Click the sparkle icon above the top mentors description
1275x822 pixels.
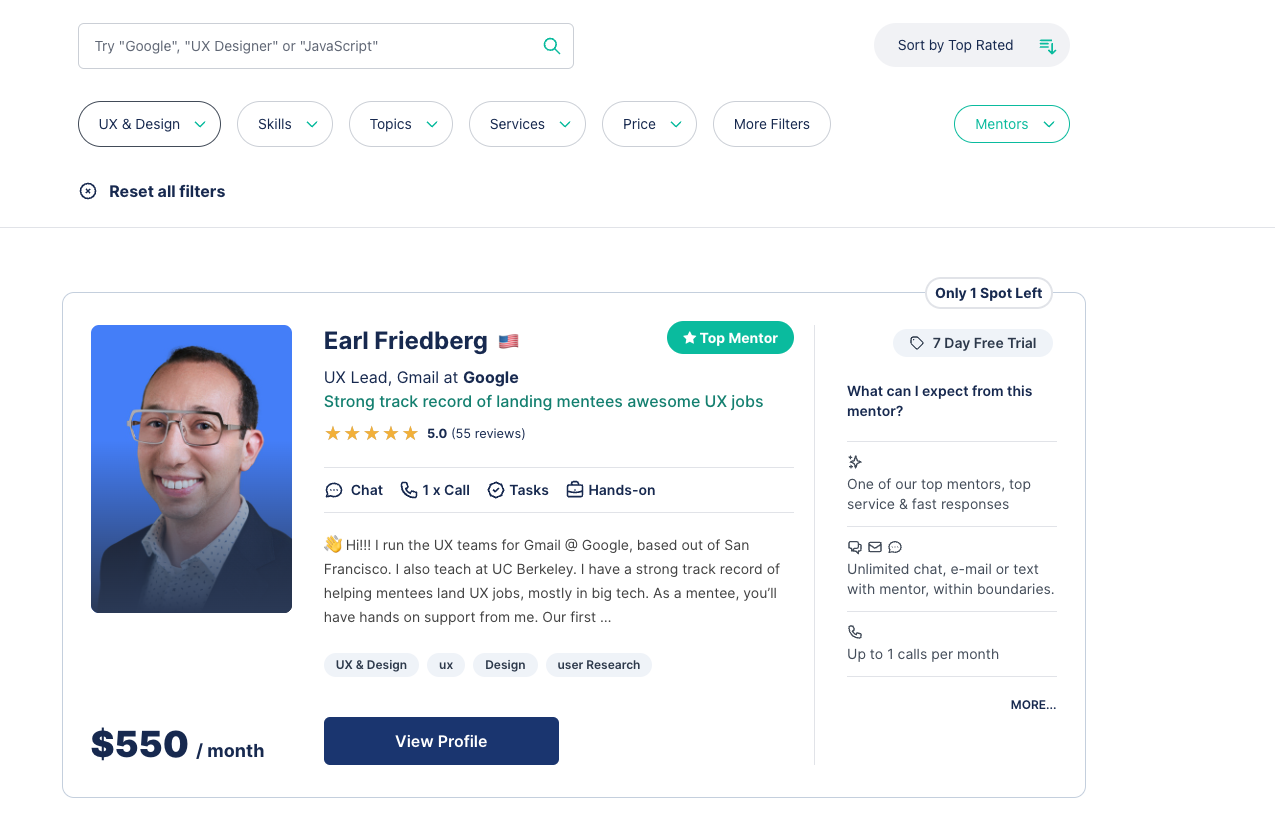(854, 461)
